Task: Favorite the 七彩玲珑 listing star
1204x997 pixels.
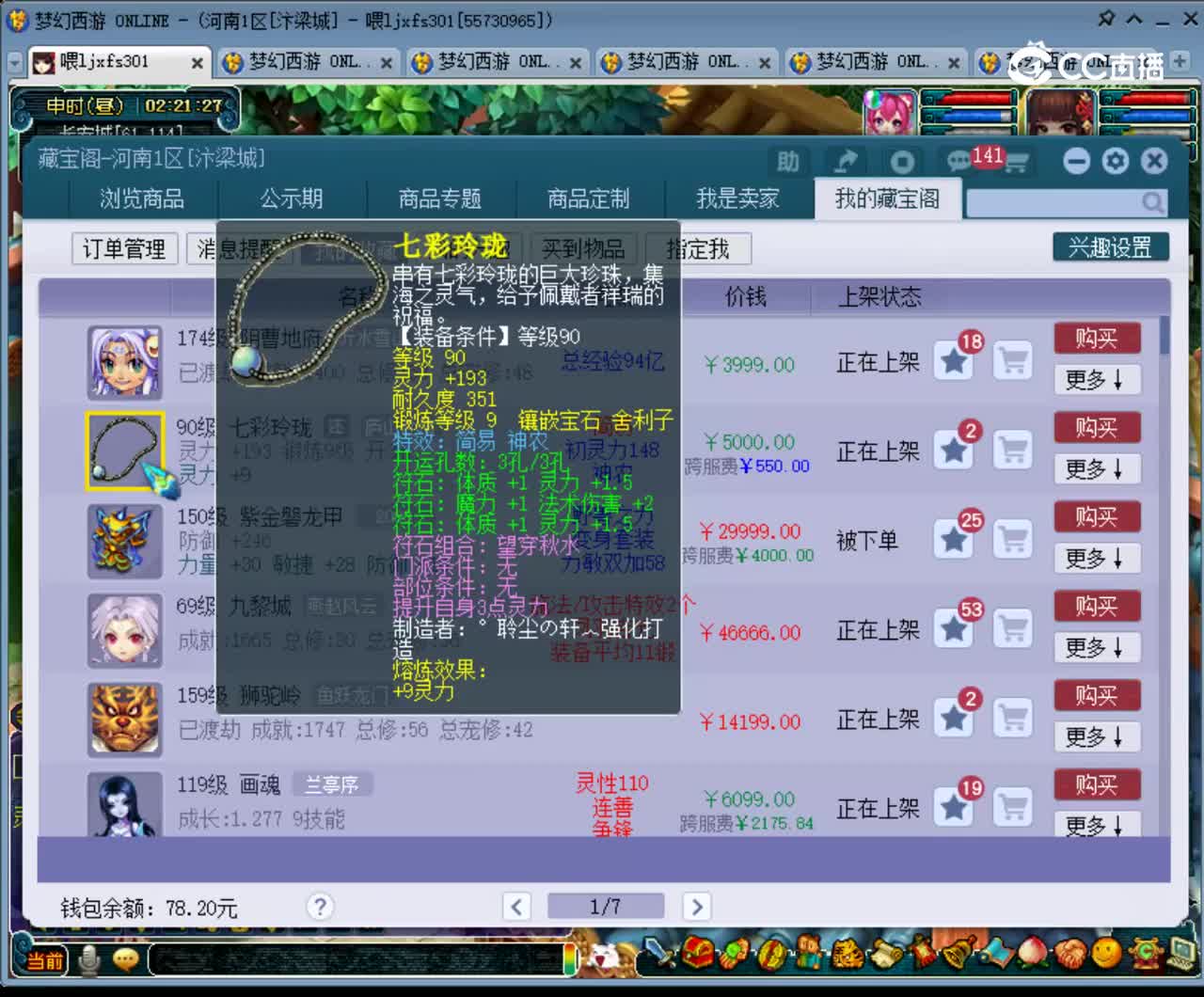Action: 953,450
